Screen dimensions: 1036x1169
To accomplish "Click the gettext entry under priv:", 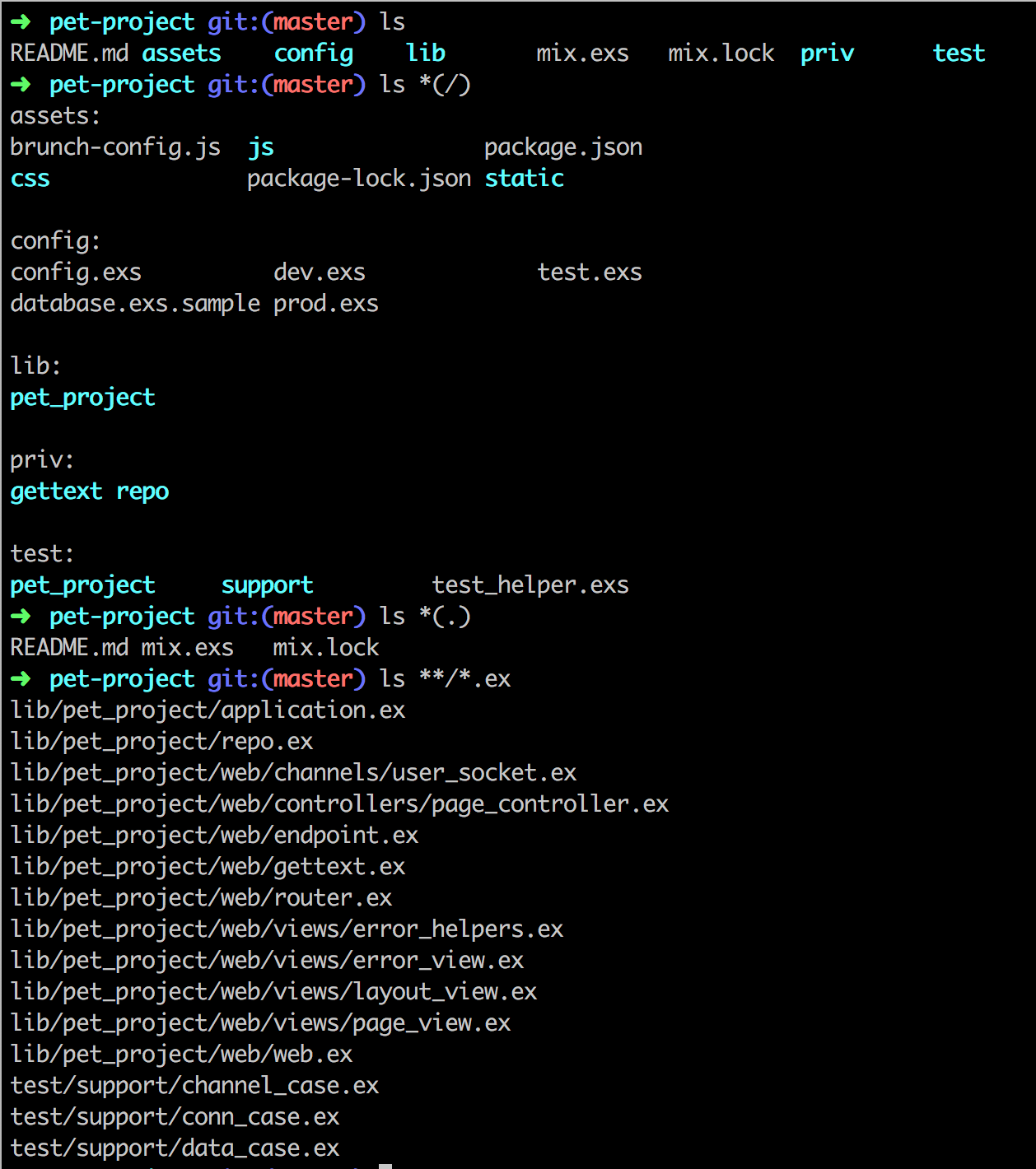I will click(55, 491).
